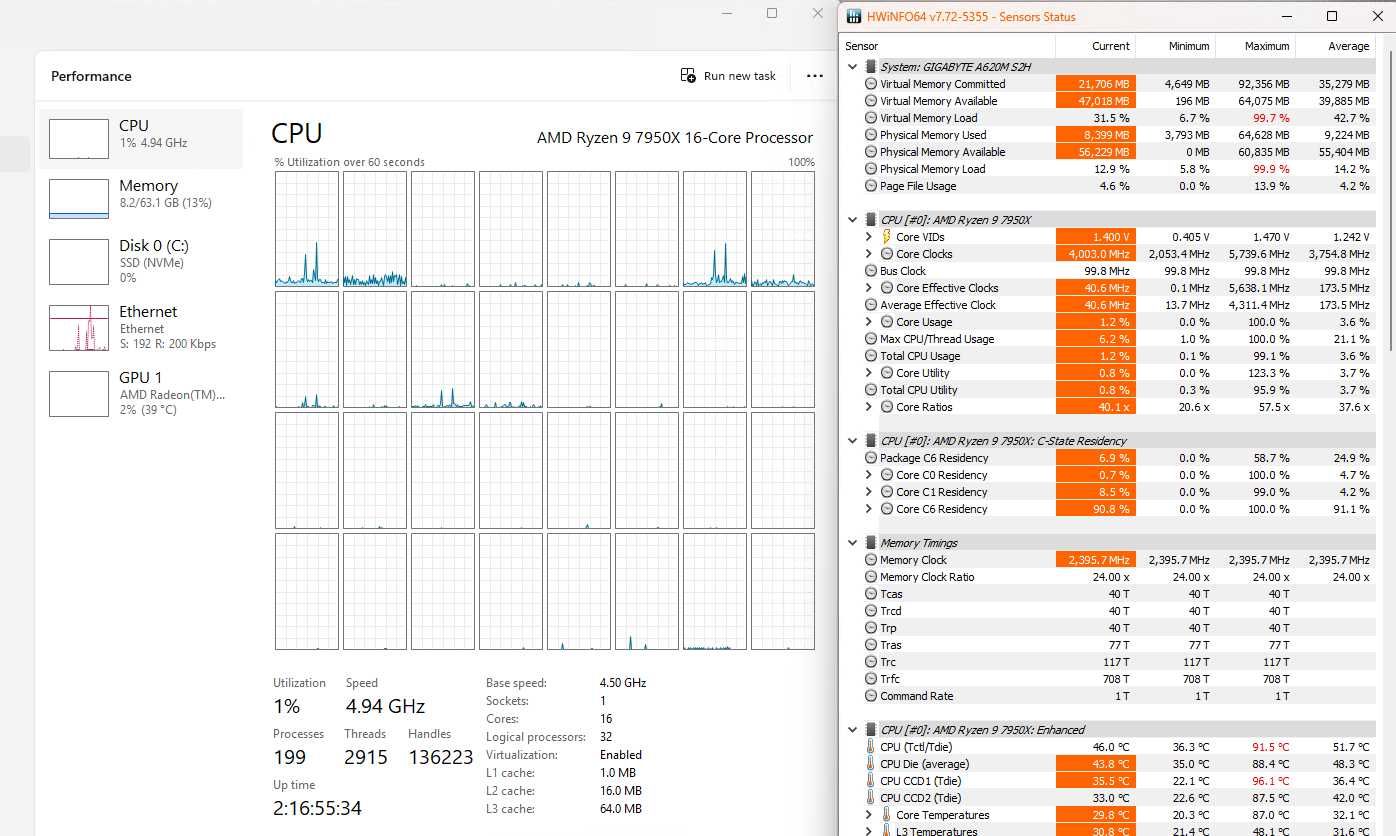Click the Sensor column header
This screenshot has height=836, width=1396.
(948, 46)
